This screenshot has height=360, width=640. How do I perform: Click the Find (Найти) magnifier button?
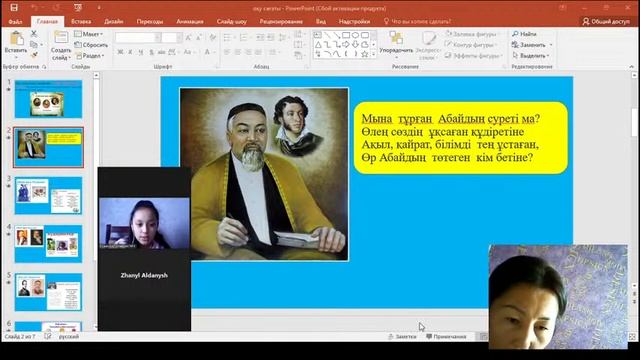pyautogui.click(x=524, y=34)
